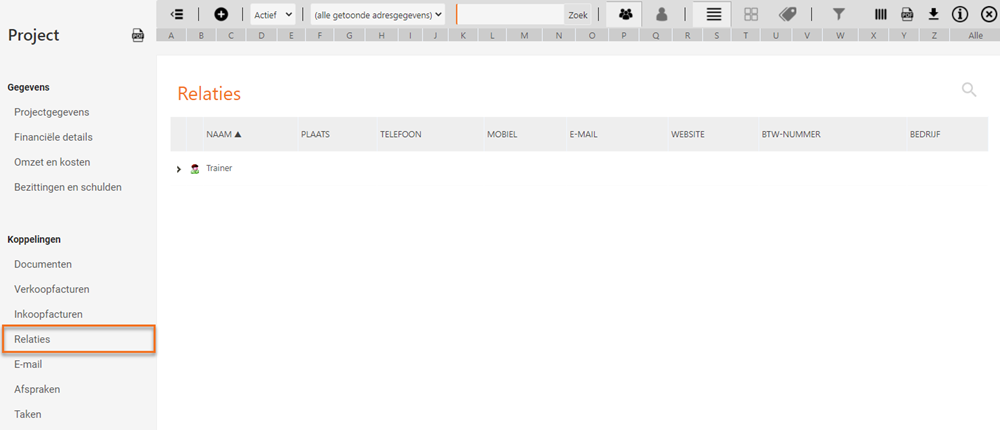Filter by letter K
Image resolution: width=1000 pixels, height=430 pixels.
coord(463,36)
